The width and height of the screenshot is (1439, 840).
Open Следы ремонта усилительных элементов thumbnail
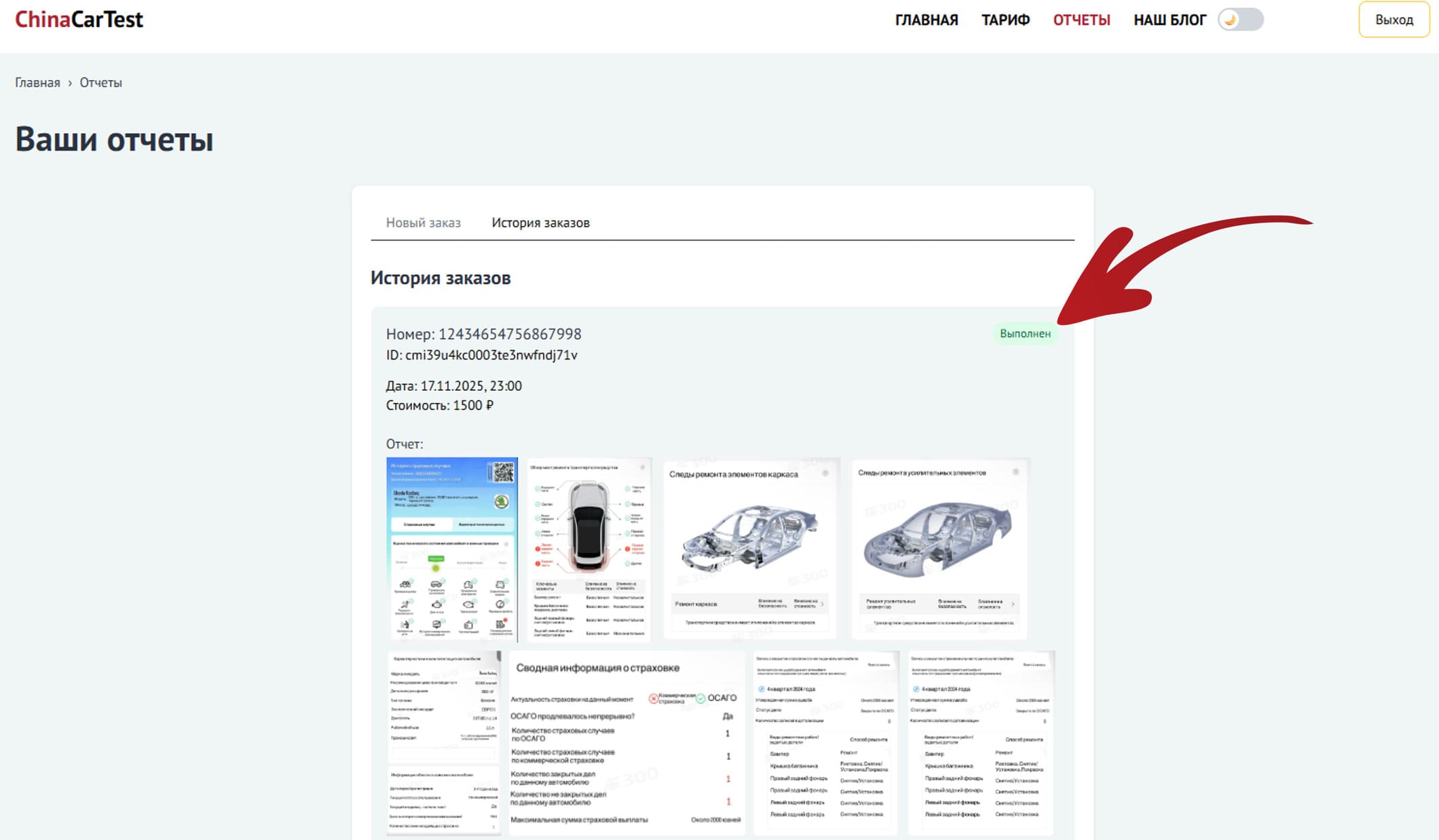(939, 549)
